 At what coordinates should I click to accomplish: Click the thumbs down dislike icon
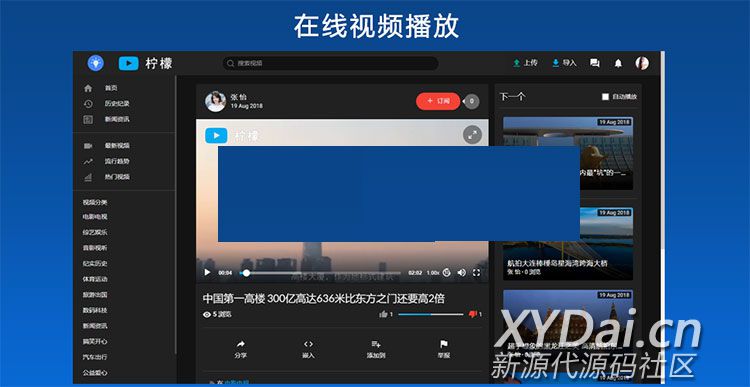coord(473,314)
